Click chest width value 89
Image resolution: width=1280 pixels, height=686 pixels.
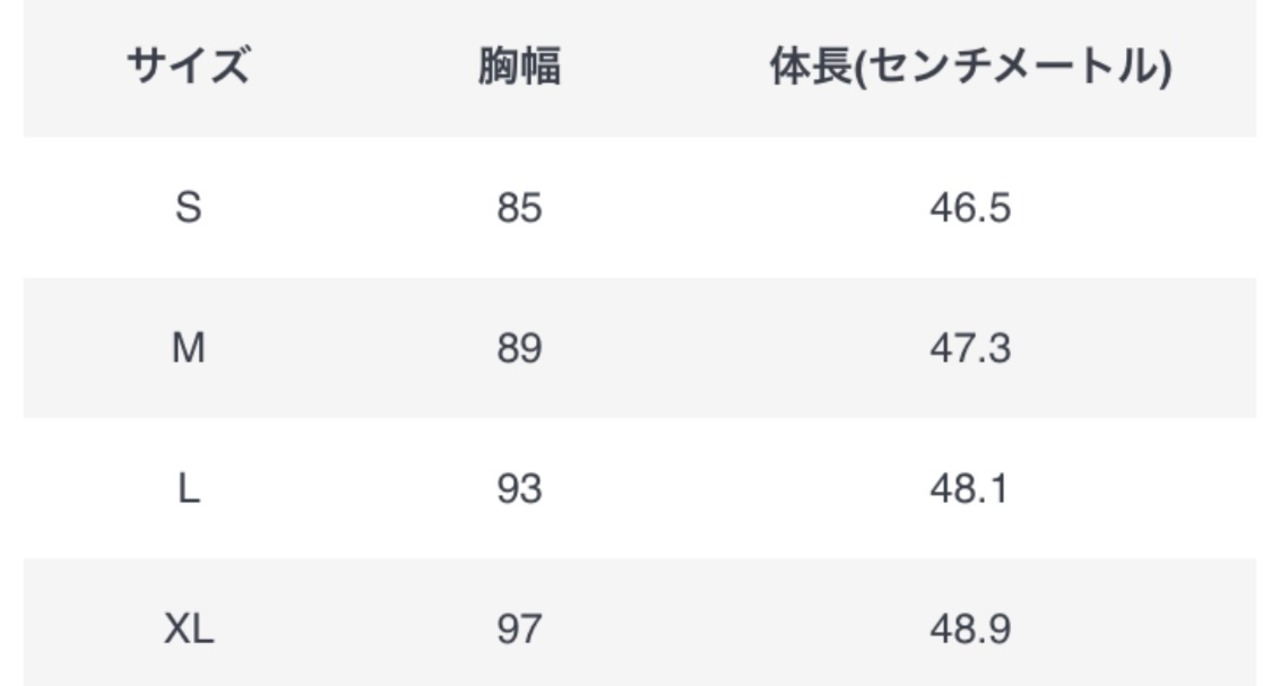point(519,349)
